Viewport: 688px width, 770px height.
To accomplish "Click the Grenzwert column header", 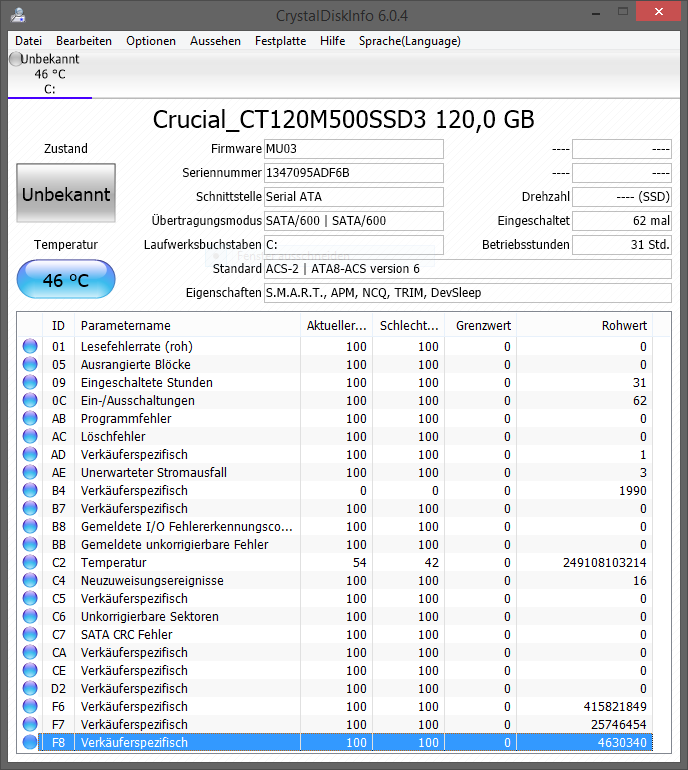I will click(x=481, y=326).
